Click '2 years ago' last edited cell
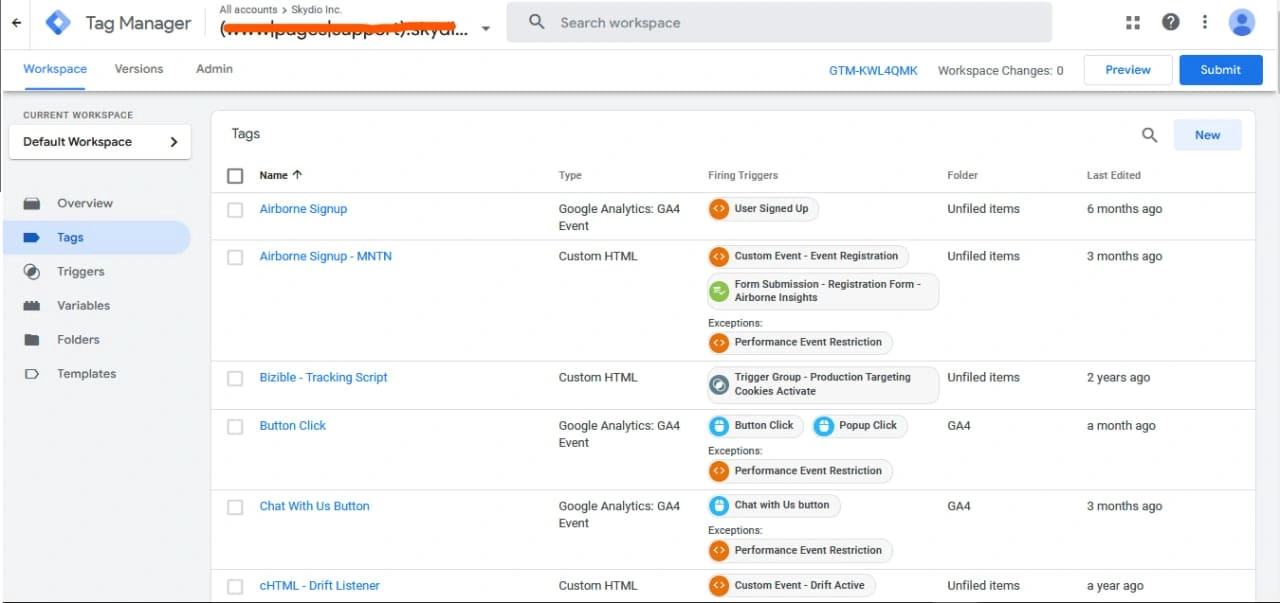The width and height of the screenshot is (1280, 603). 1119,377
